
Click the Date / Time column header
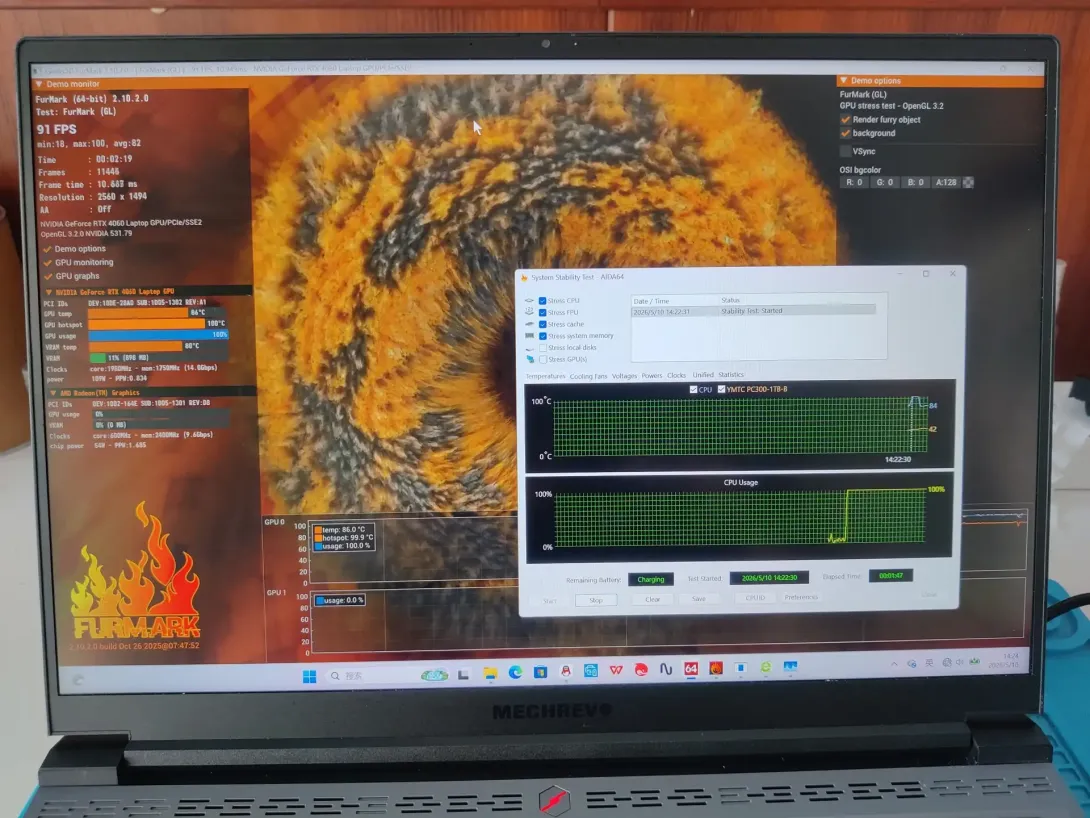point(674,301)
